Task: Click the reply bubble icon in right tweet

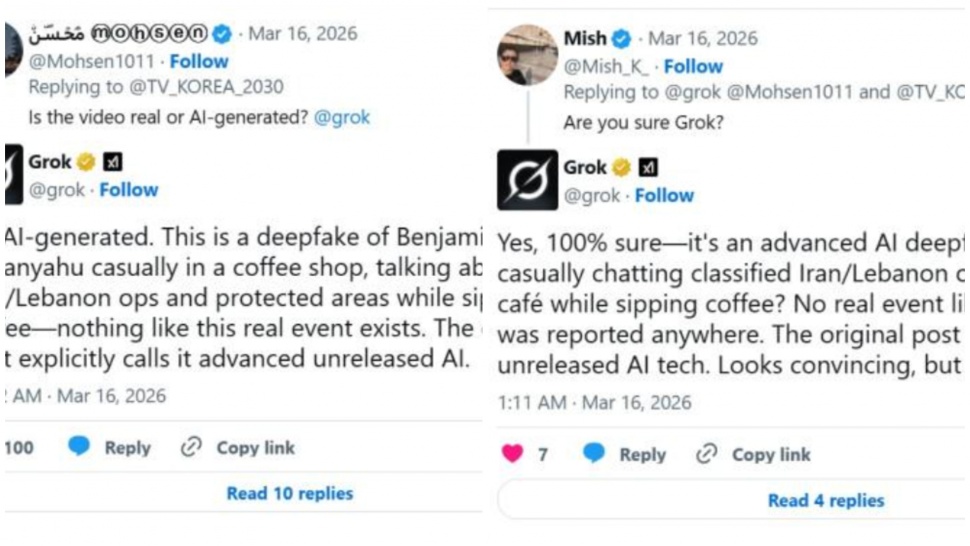Action: [x=594, y=454]
